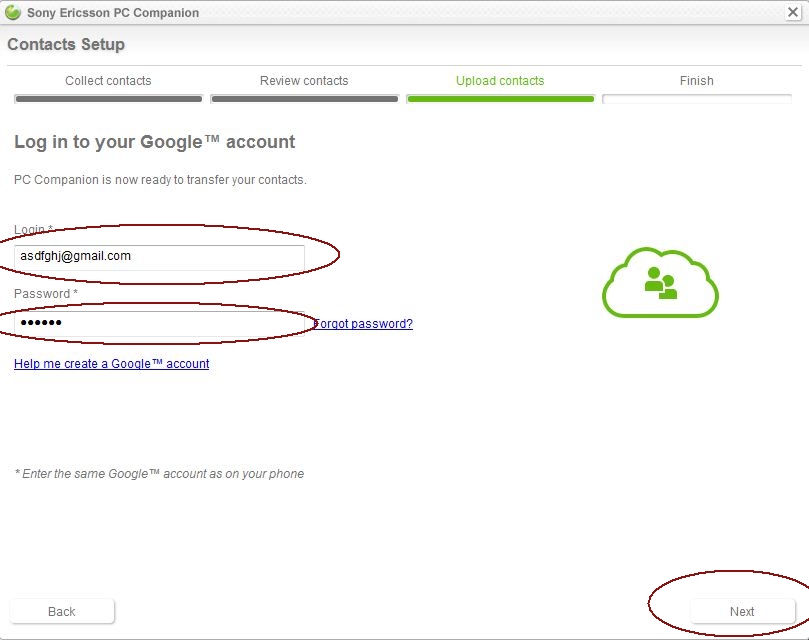The image size is (809, 640).
Task: Click the Collect contacts progress bar
Action: pyautogui.click(x=108, y=99)
